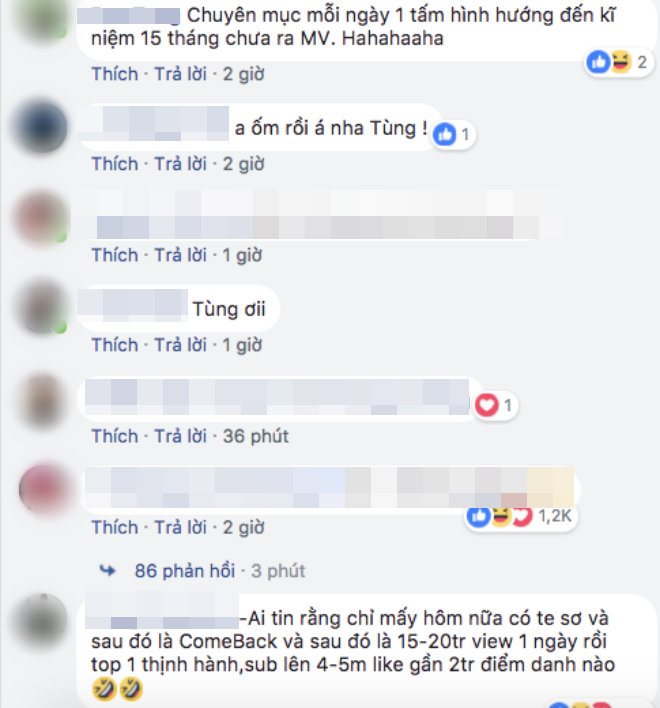The height and width of the screenshot is (708, 660).
Task: Click the thumbs-up reaction on the 'a ốm rồi' comment
Action: click(445, 134)
